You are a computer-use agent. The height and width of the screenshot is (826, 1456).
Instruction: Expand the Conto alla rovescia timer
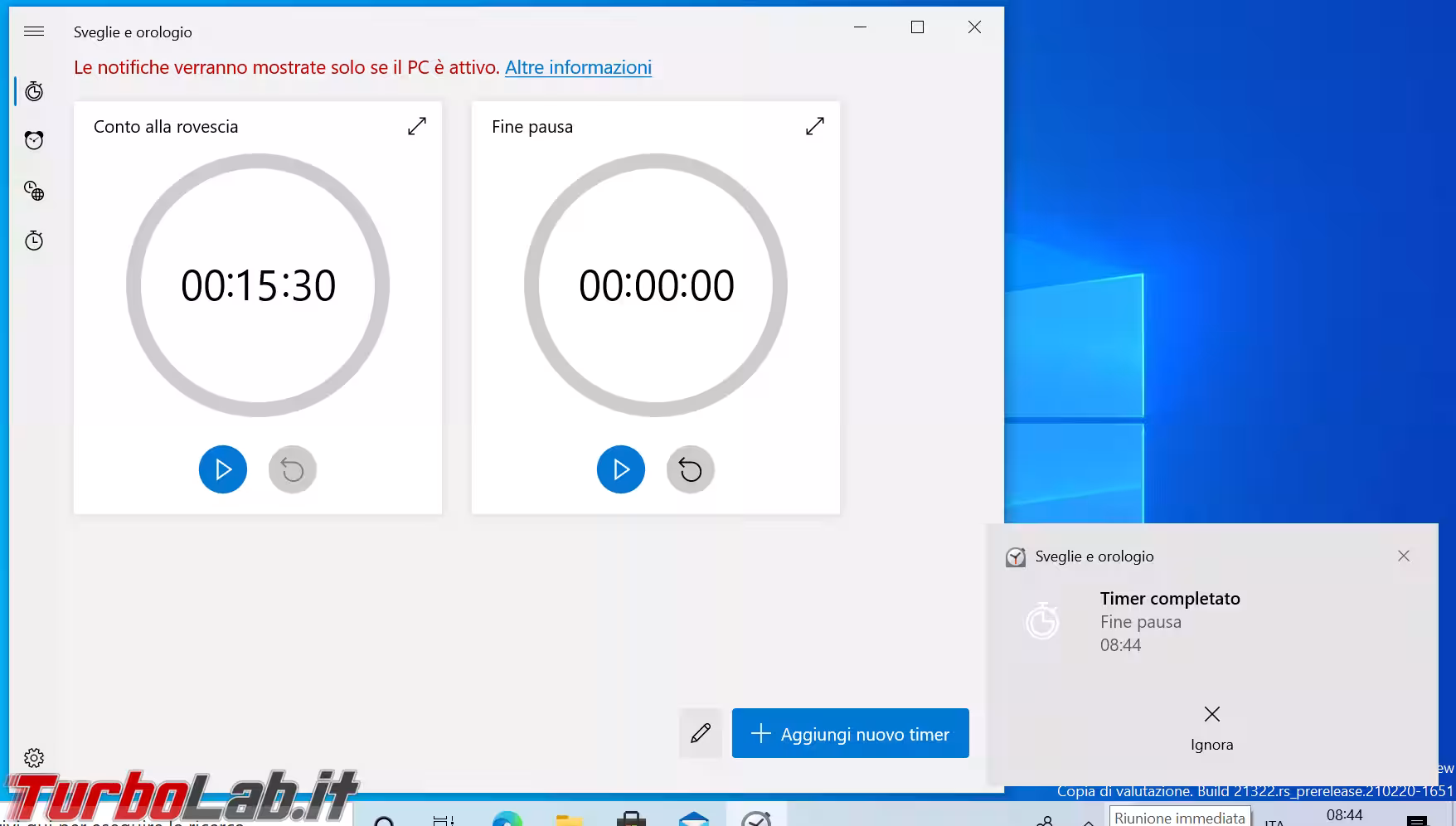[x=417, y=126]
